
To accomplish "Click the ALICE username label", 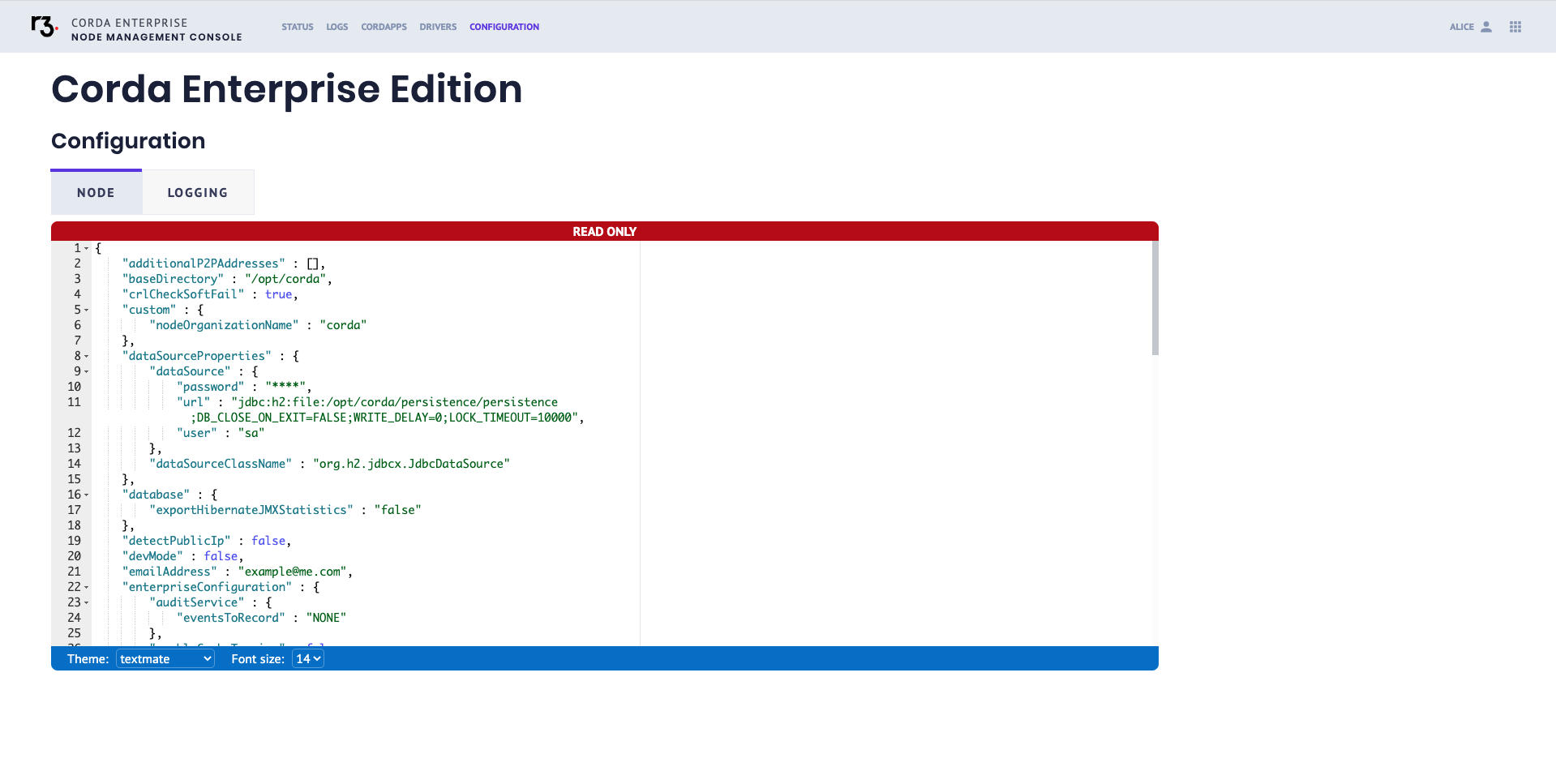I will [1462, 27].
